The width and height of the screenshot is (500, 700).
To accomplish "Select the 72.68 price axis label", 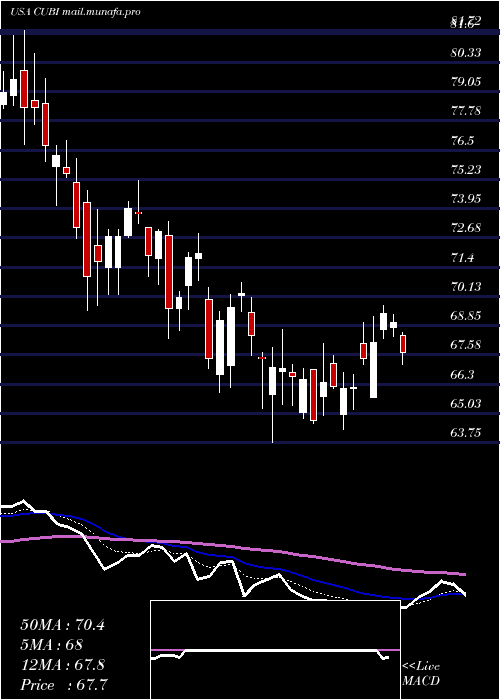I will (x=466, y=228).
